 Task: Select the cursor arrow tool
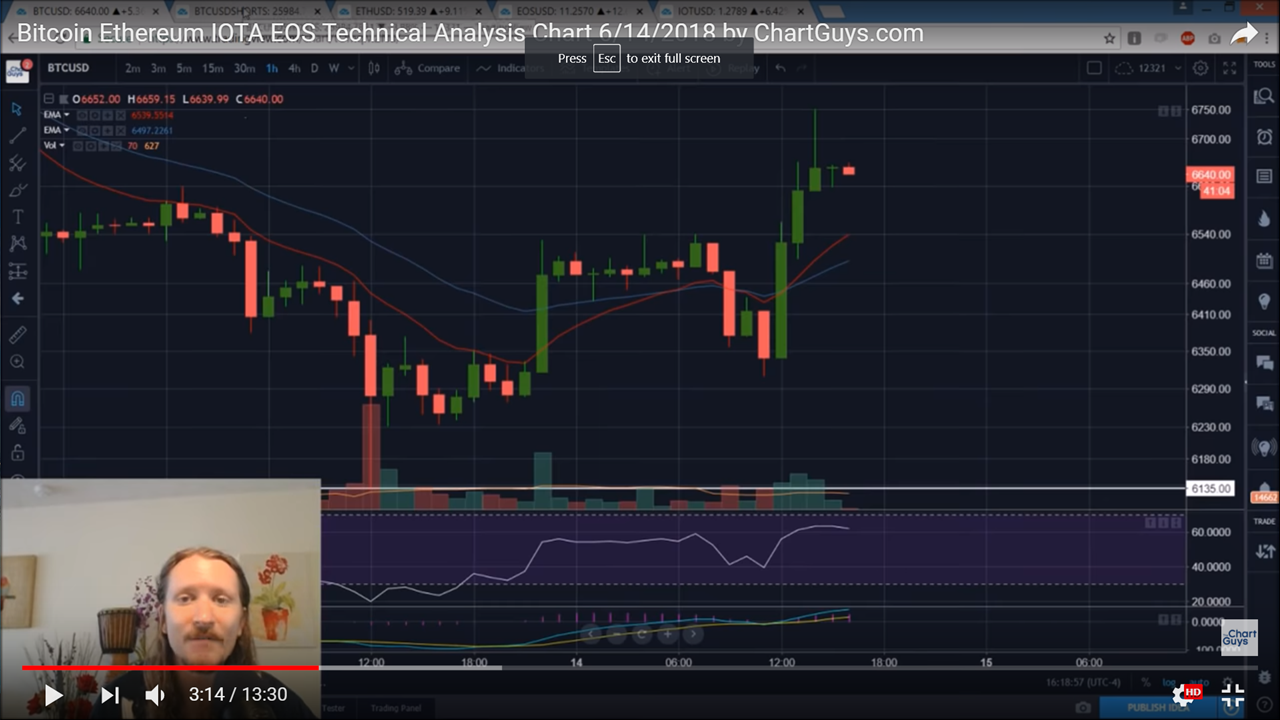click(17, 109)
